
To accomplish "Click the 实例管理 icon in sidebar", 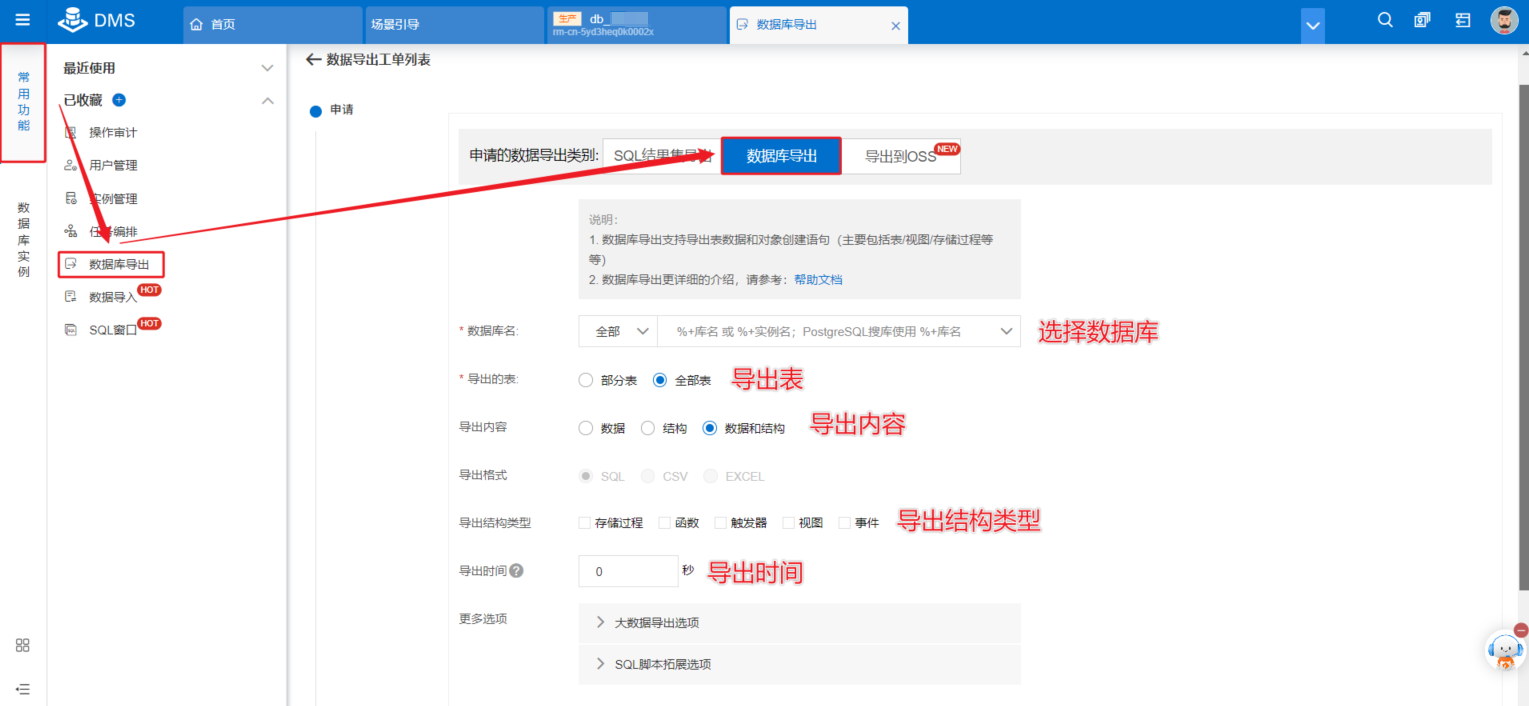I will tap(70, 198).
